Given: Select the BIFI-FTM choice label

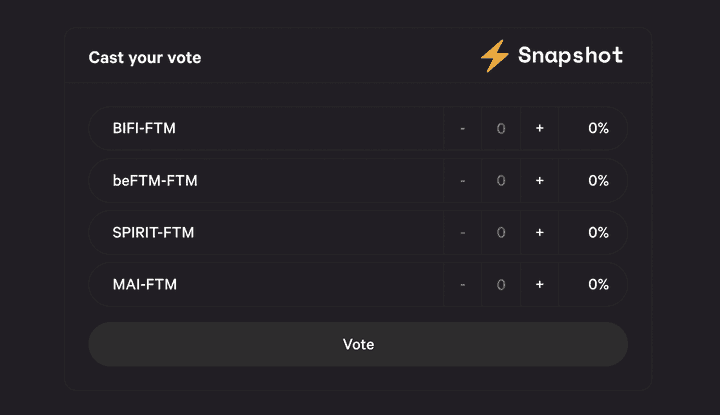Looking at the screenshot, I should 144,128.
